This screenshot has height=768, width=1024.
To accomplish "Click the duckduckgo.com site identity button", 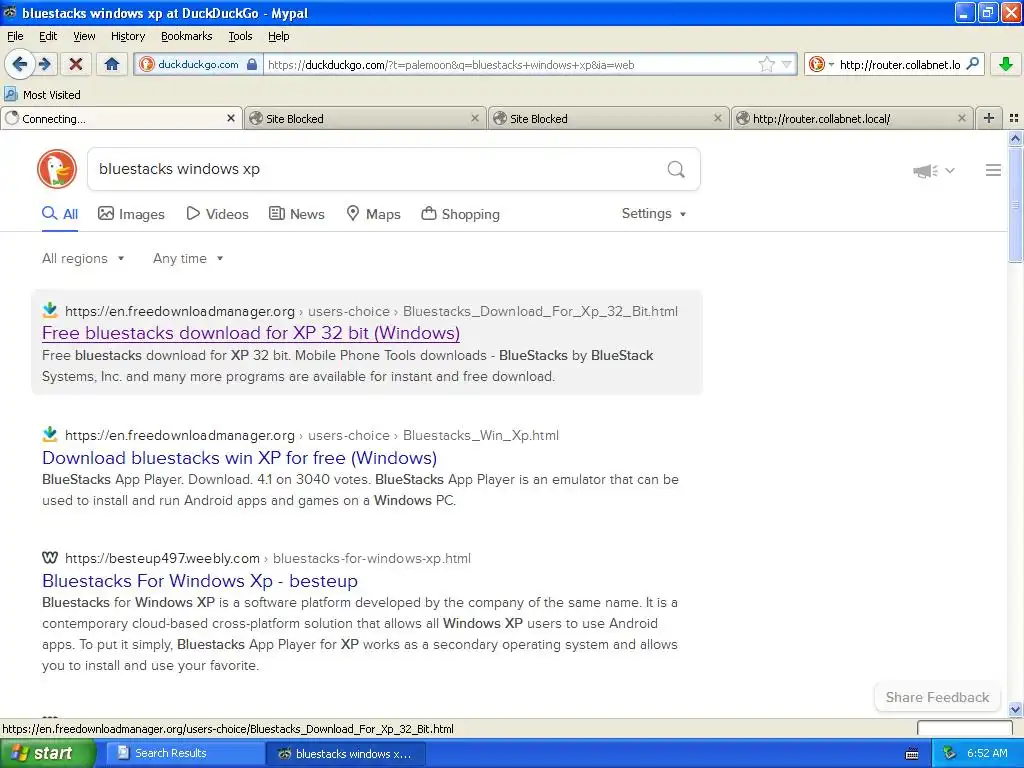I will pyautogui.click(x=198, y=64).
